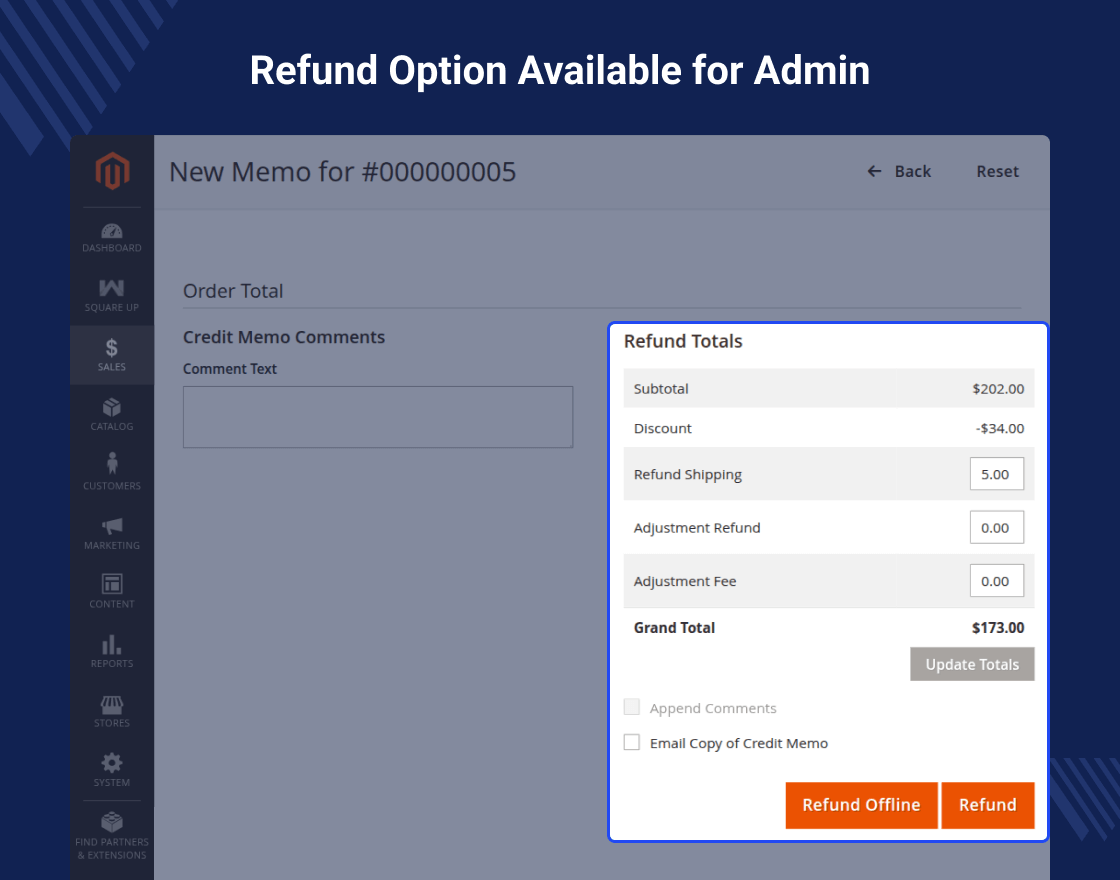The width and height of the screenshot is (1120, 880).
Task: Open the Square Up sidebar icon
Action: point(112,289)
